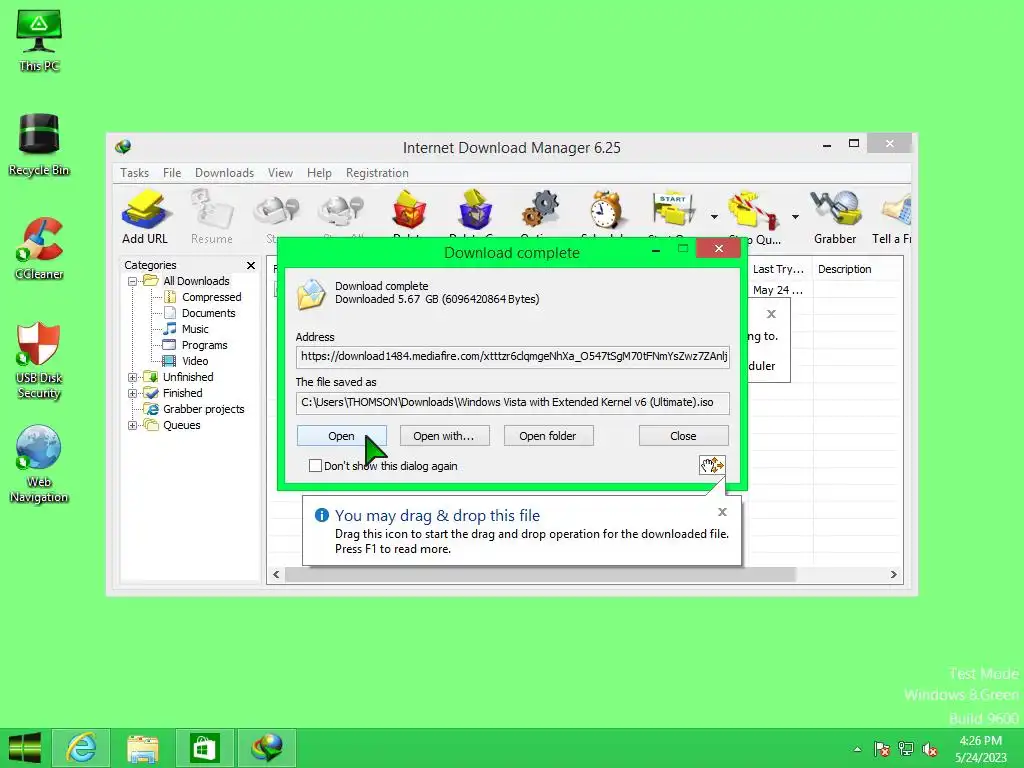Open the Tasks menu
1024x768 pixels.
[x=135, y=173]
